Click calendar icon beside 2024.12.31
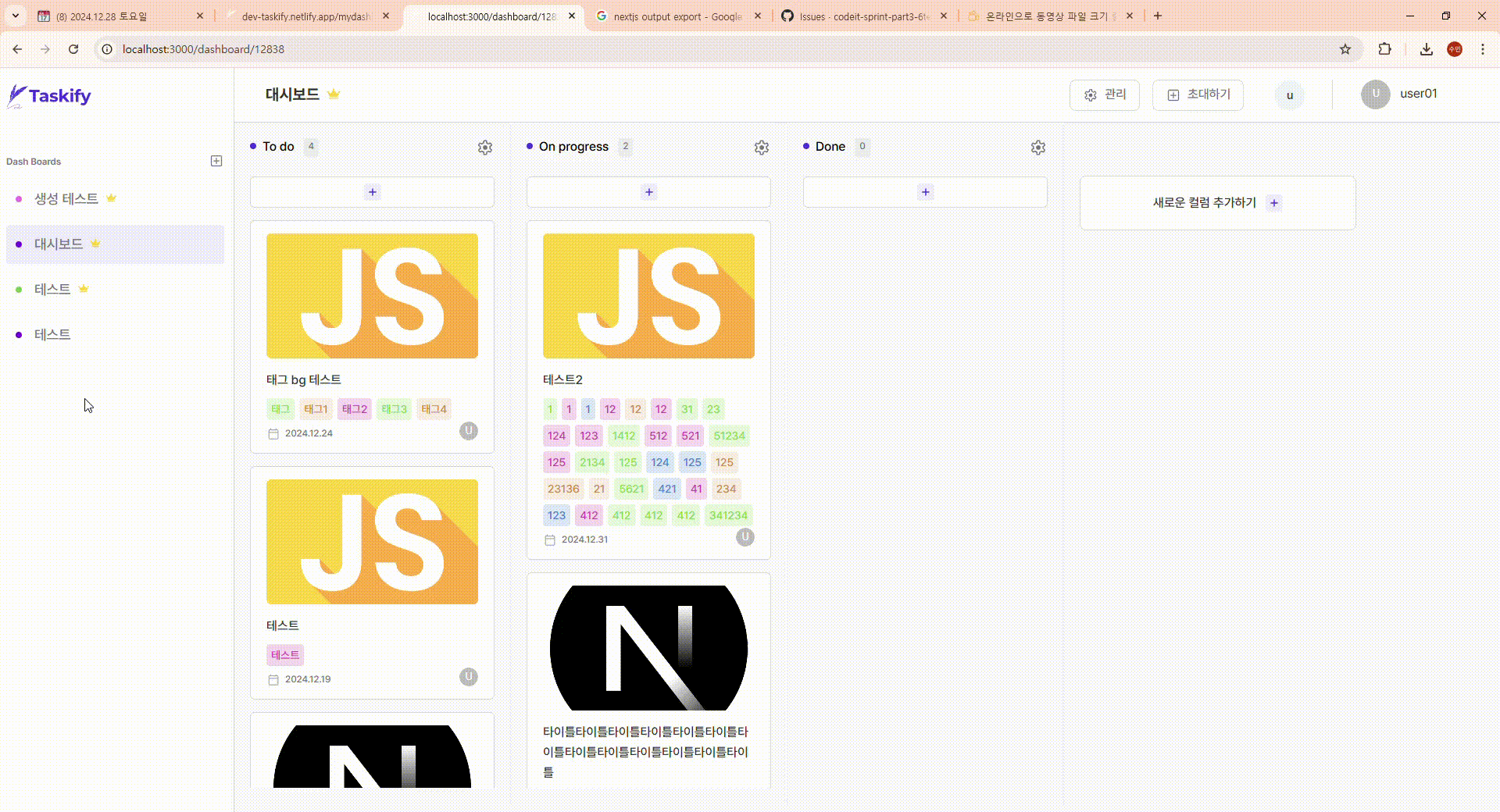 [550, 540]
